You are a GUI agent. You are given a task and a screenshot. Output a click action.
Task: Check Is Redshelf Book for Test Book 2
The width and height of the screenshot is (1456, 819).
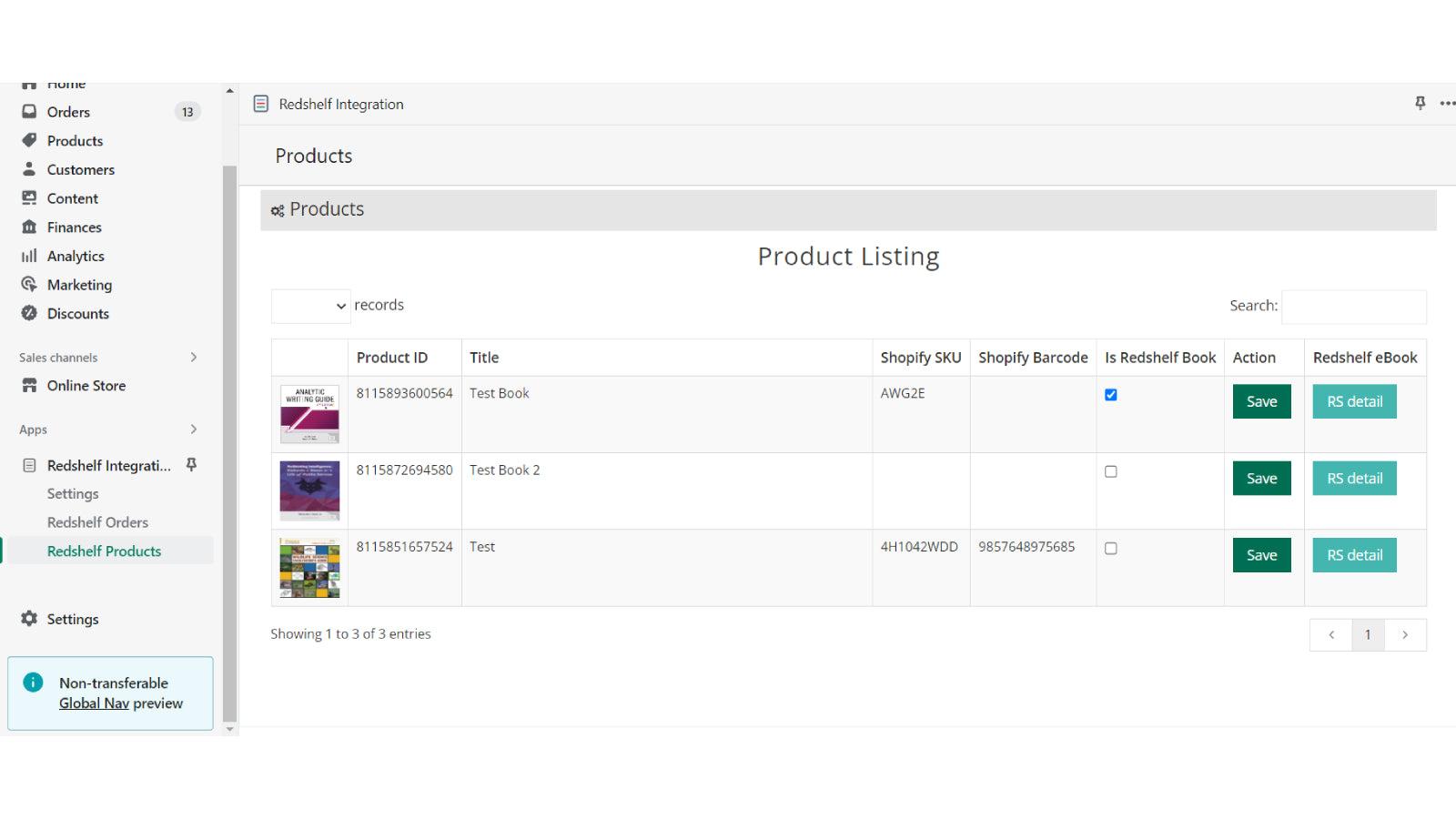[x=1110, y=471]
